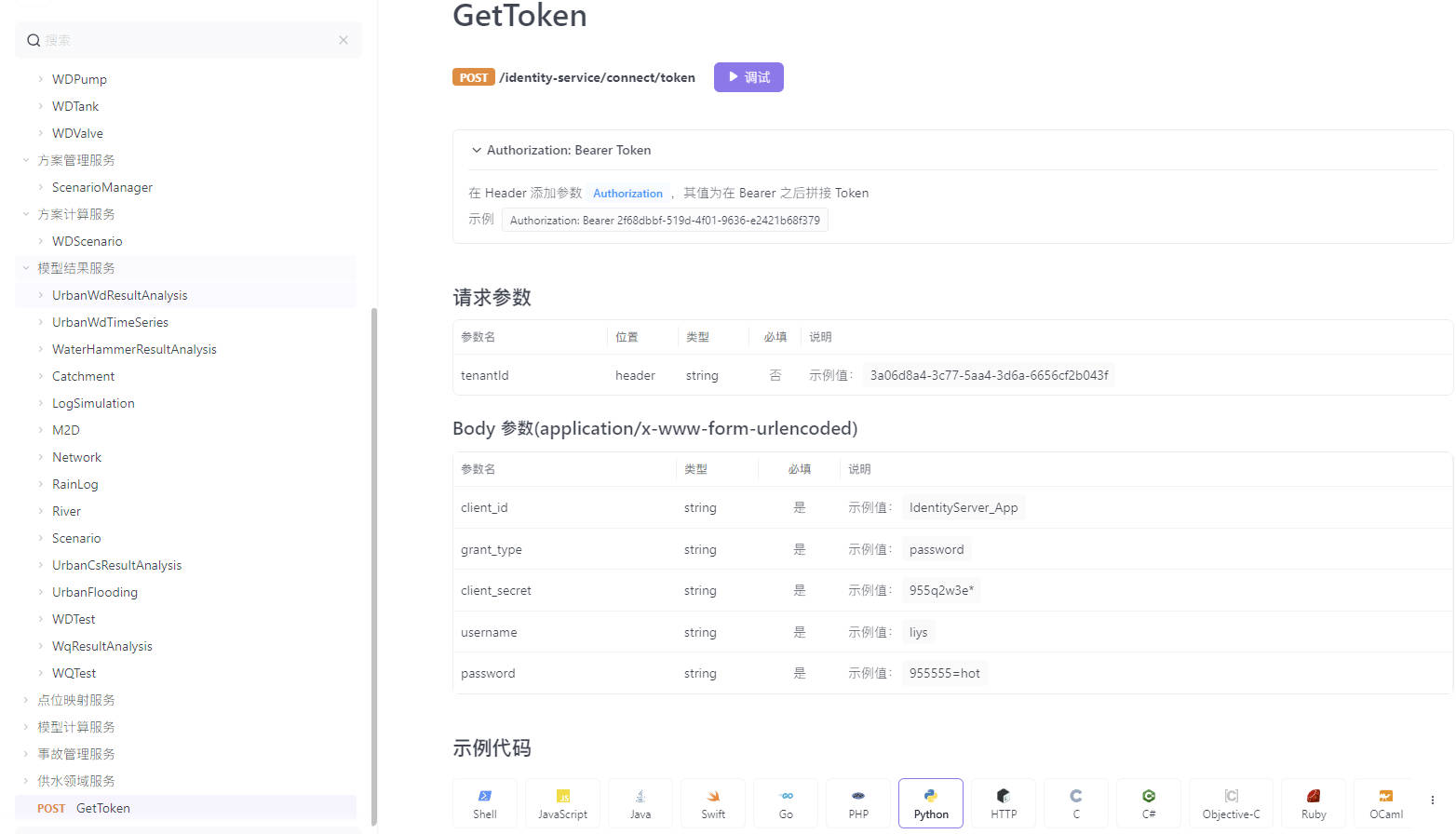Select the Go code example
Screen dimensions: 1456x834
786,803
